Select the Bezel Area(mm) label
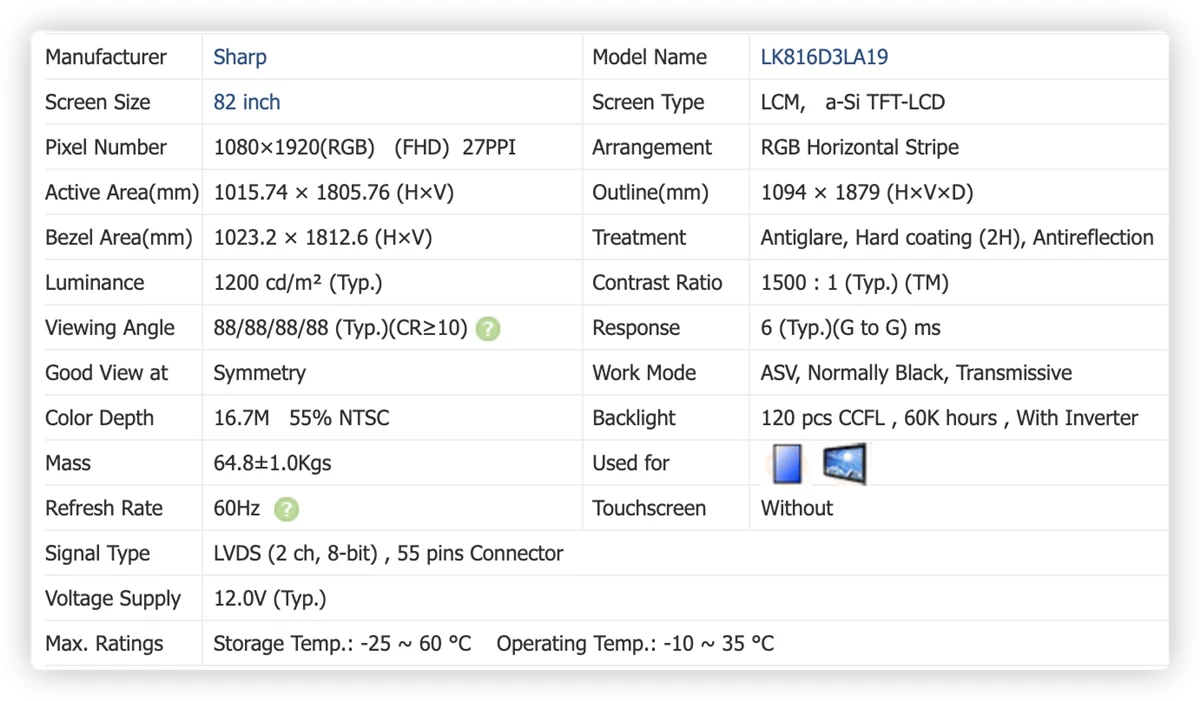 point(119,238)
